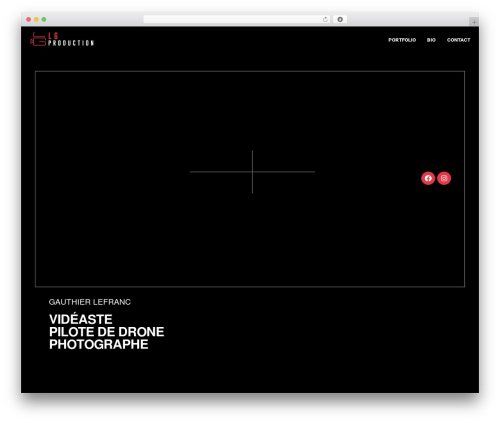
Task: Click the crosshair in the video frame
Action: pyautogui.click(x=252, y=172)
